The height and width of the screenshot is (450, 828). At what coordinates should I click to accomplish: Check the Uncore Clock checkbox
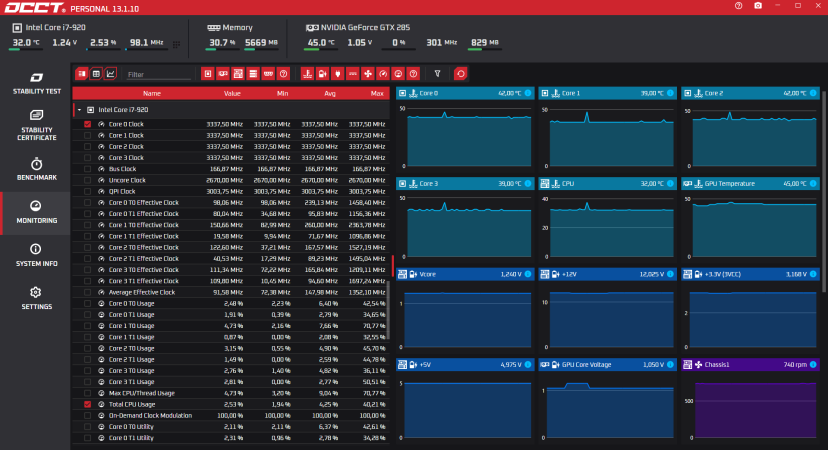88,180
